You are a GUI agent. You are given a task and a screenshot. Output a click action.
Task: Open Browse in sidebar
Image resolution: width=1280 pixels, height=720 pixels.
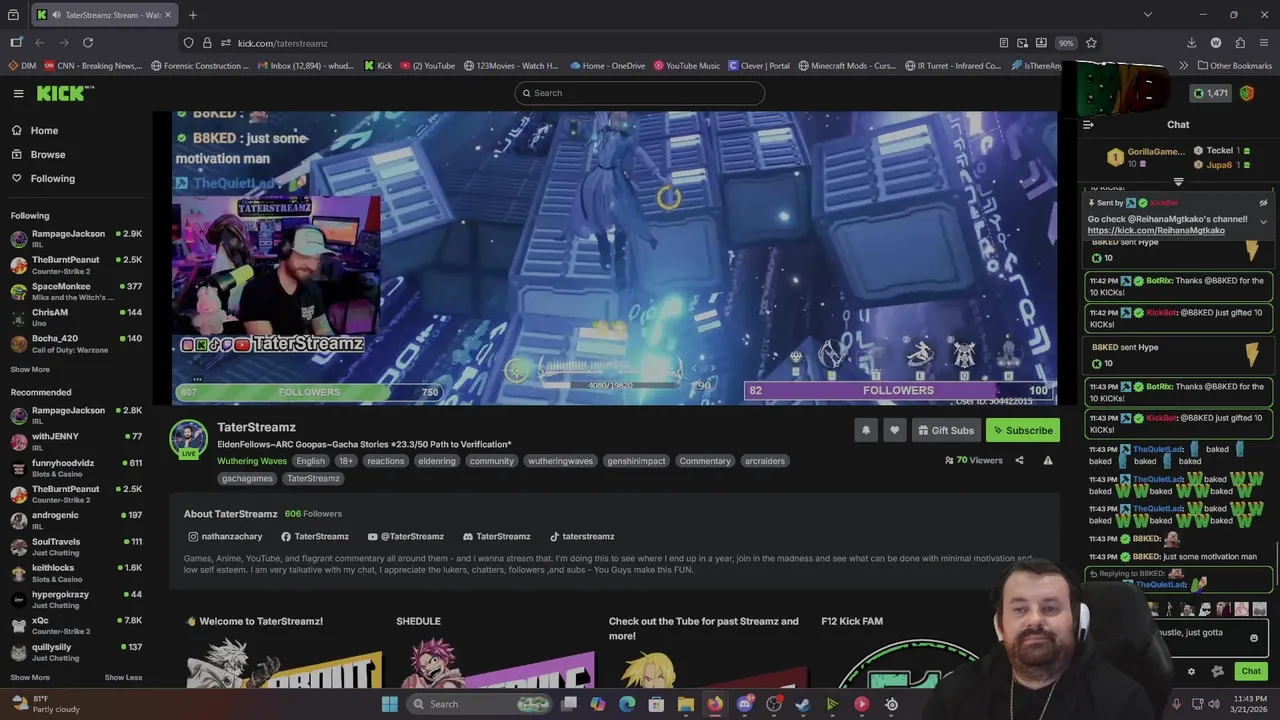point(47,154)
